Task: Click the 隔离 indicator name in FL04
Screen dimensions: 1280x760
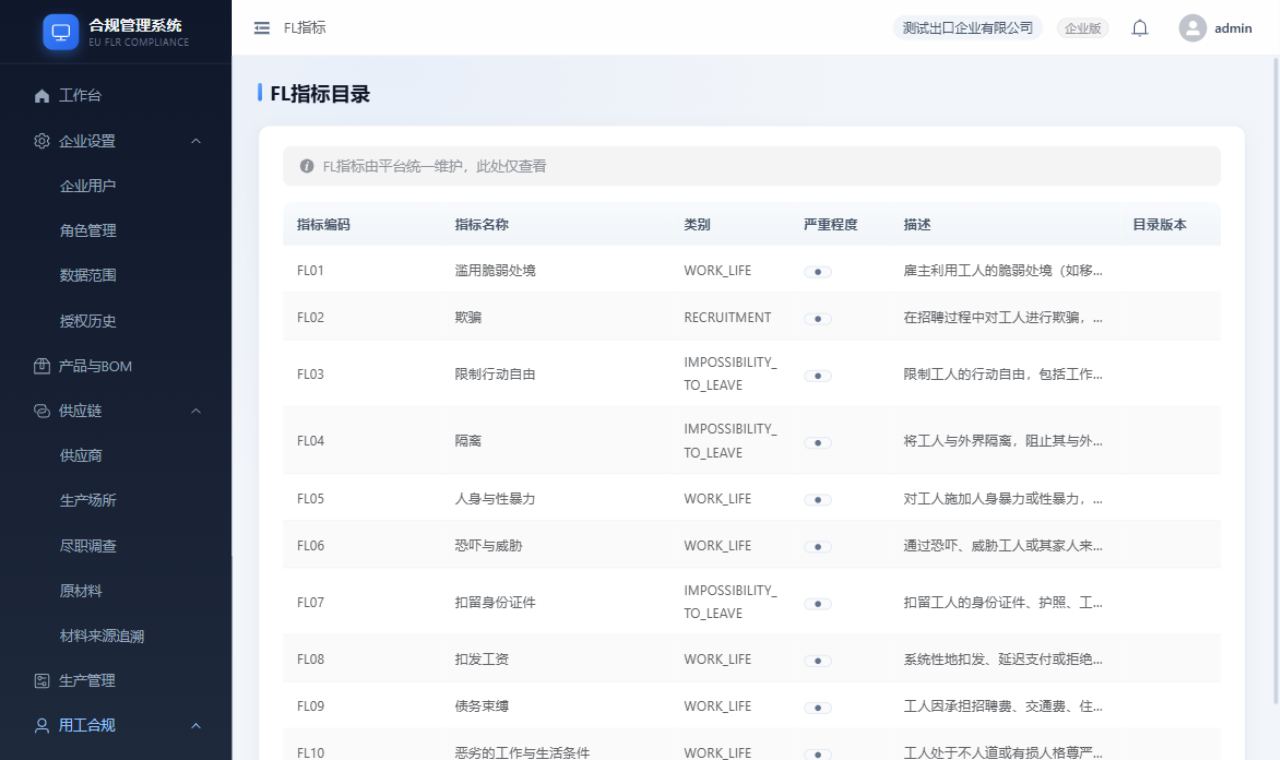Action: tap(468, 441)
